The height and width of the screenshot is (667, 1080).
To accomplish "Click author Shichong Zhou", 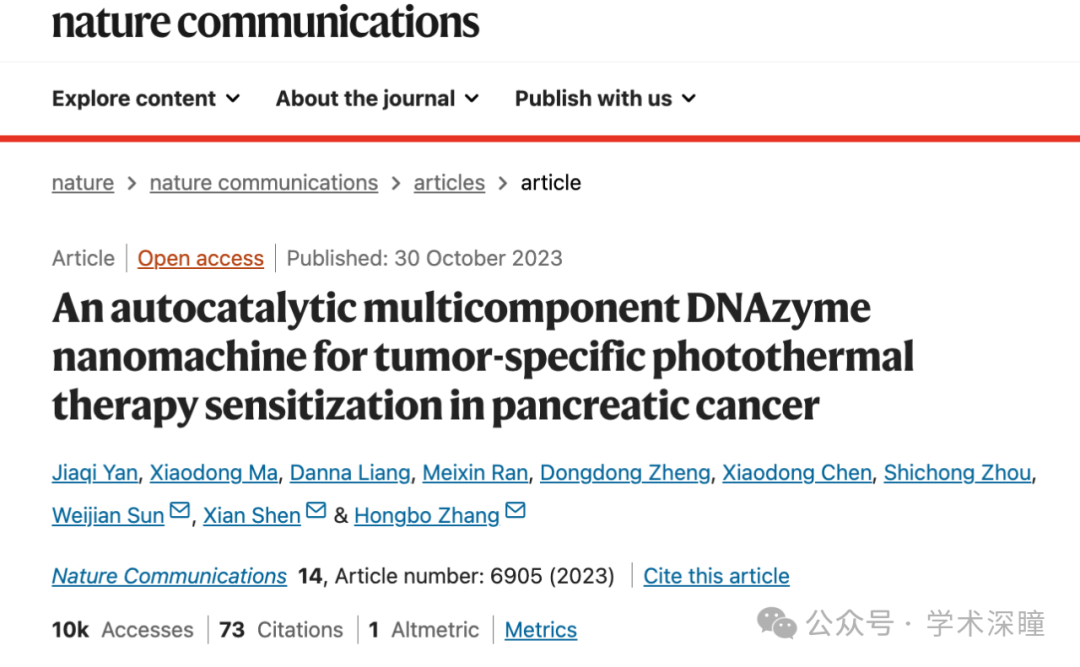I will tap(957, 473).
